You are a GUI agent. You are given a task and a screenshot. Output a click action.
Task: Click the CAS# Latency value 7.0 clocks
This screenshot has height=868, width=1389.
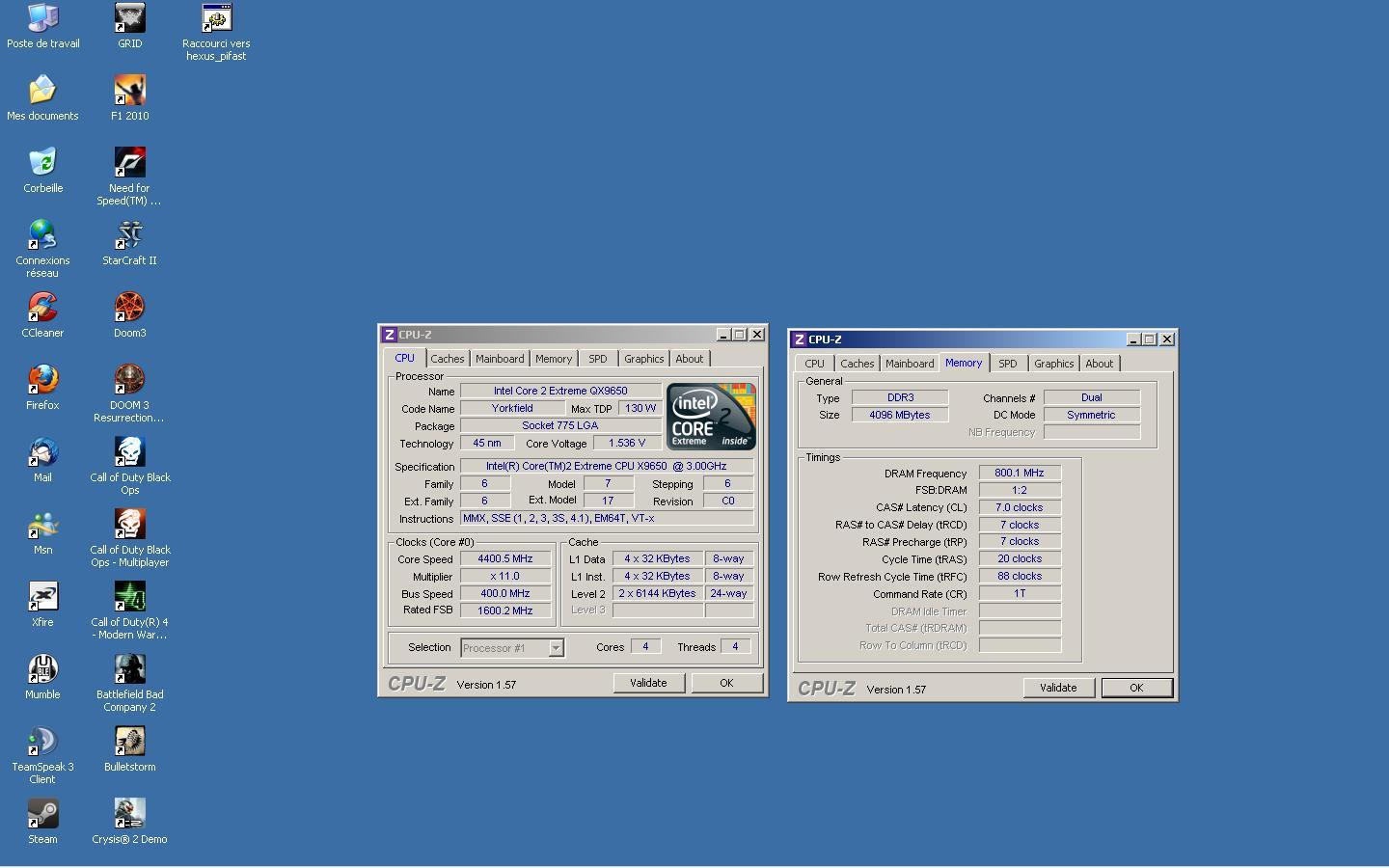[x=1020, y=507]
